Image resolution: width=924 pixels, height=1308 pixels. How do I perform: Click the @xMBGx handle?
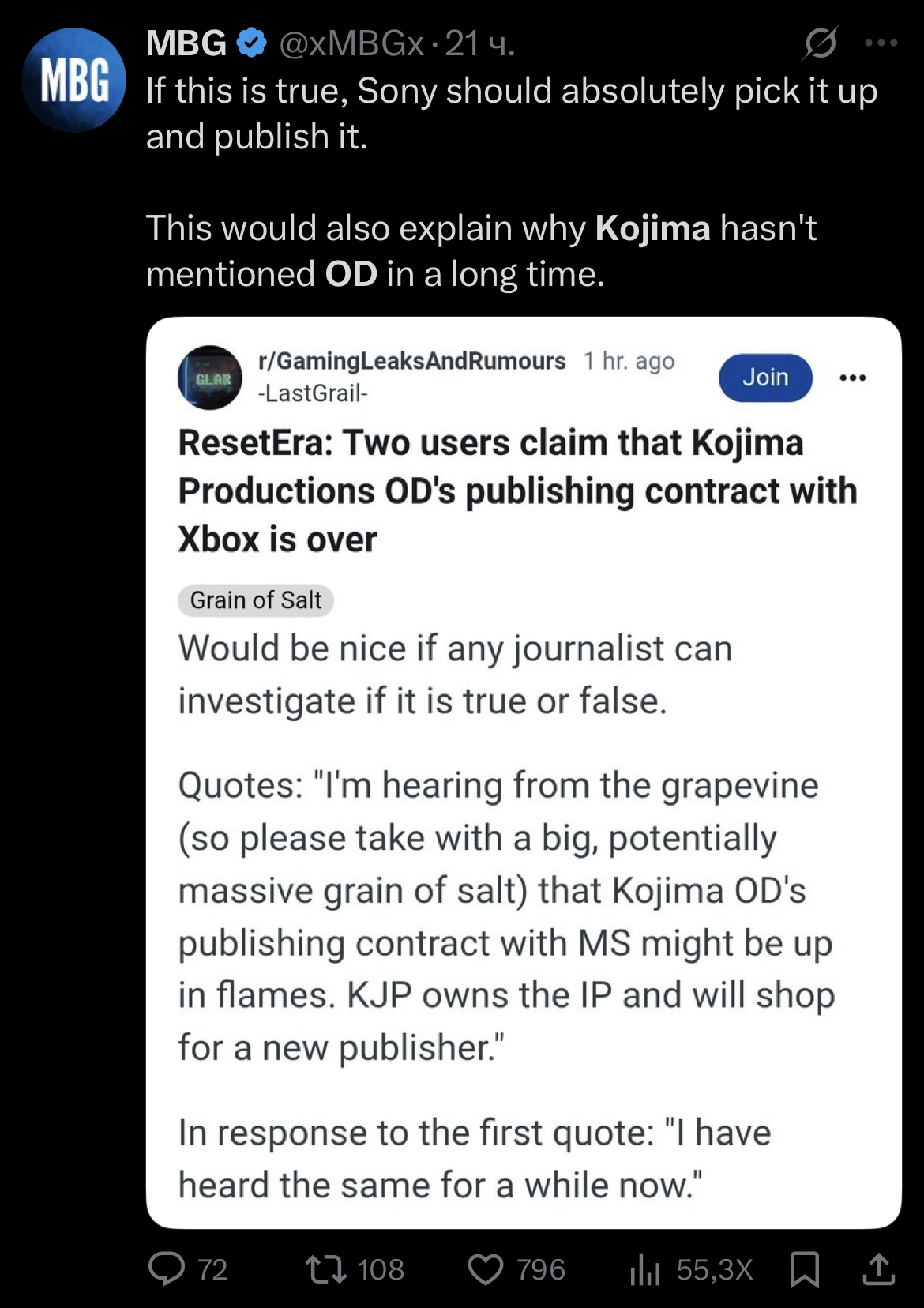click(x=351, y=43)
